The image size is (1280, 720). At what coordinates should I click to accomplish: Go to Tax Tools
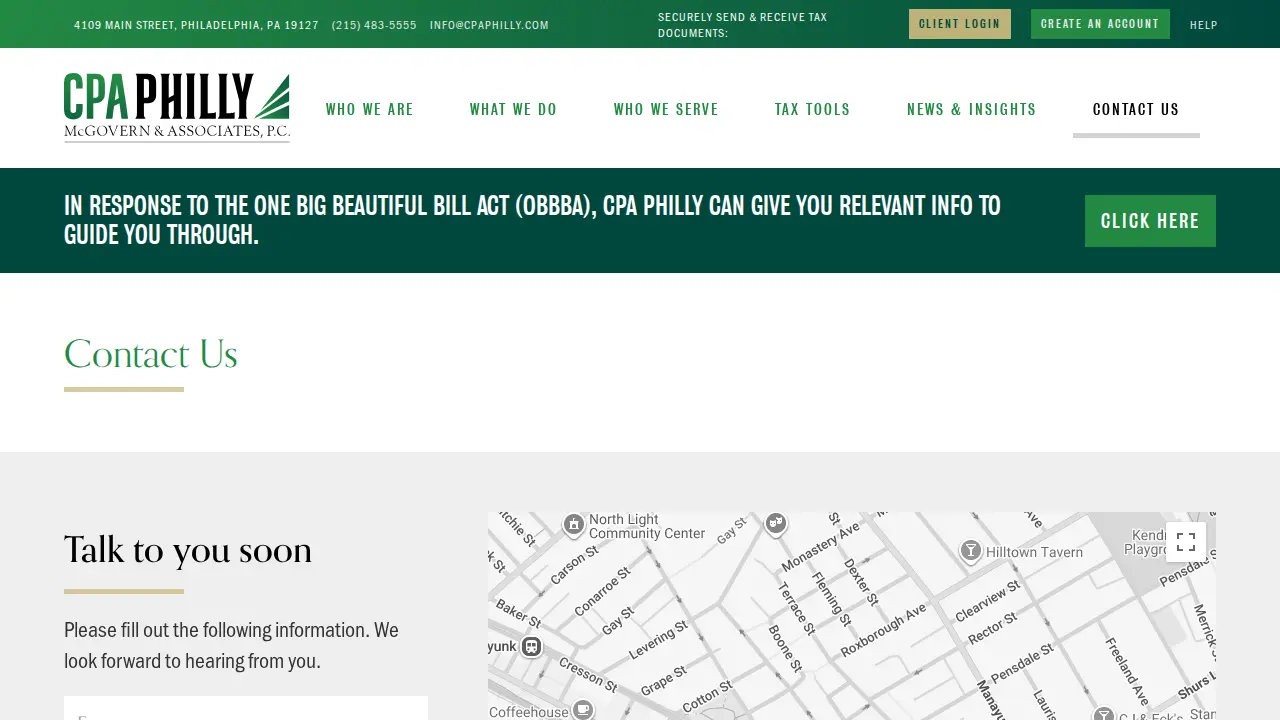[813, 109]
